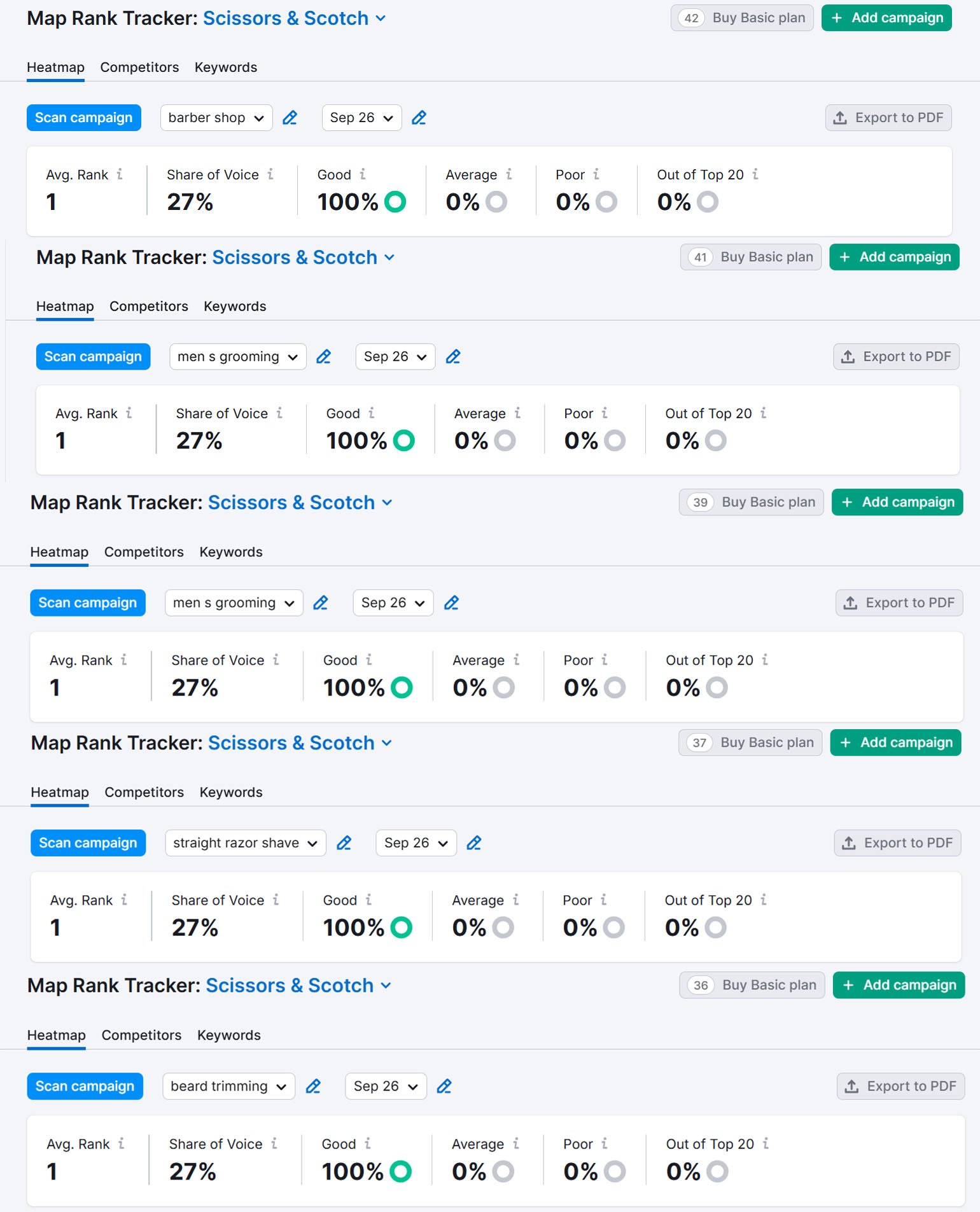980x1212 pixels.
Task: Click the Share of Voice info icon in barber shop panel
Action: tap(270, 174)
